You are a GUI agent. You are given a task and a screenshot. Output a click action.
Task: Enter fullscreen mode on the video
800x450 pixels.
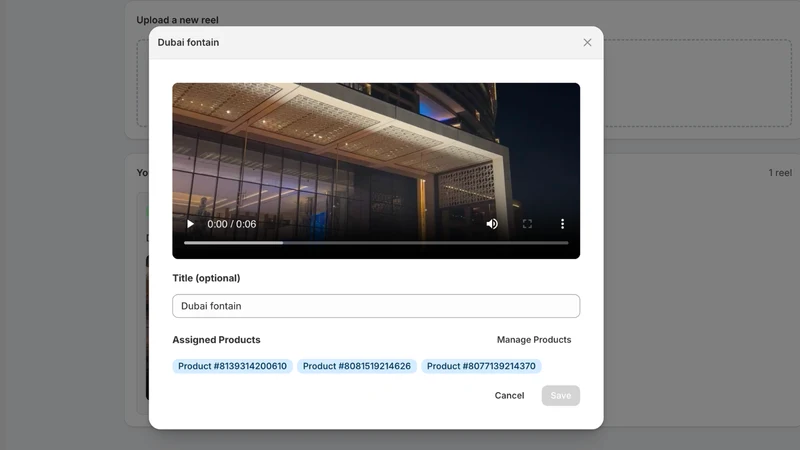pyautogui.click(x=527, y=224)
